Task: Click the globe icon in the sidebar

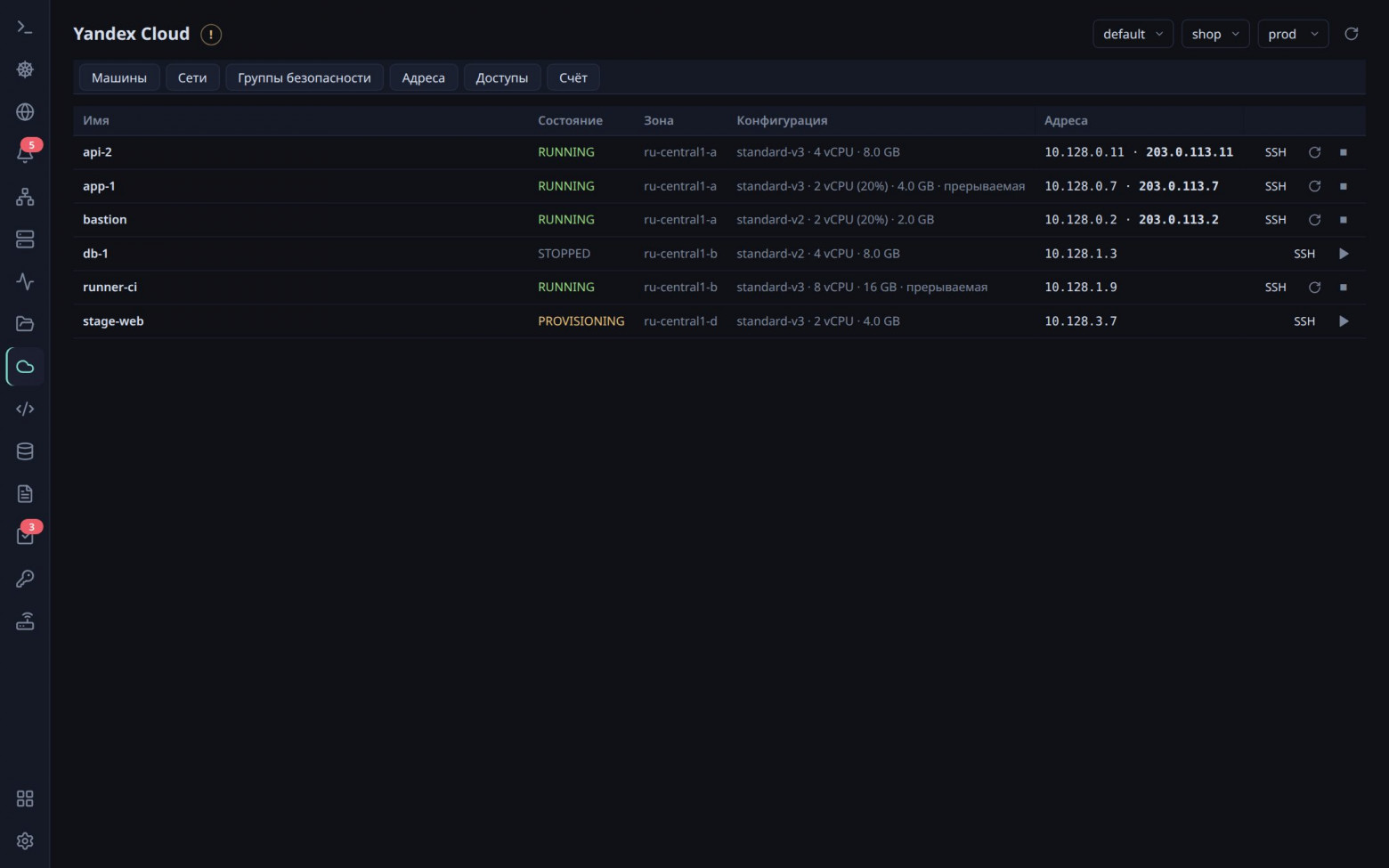Action: coord(25,112)
